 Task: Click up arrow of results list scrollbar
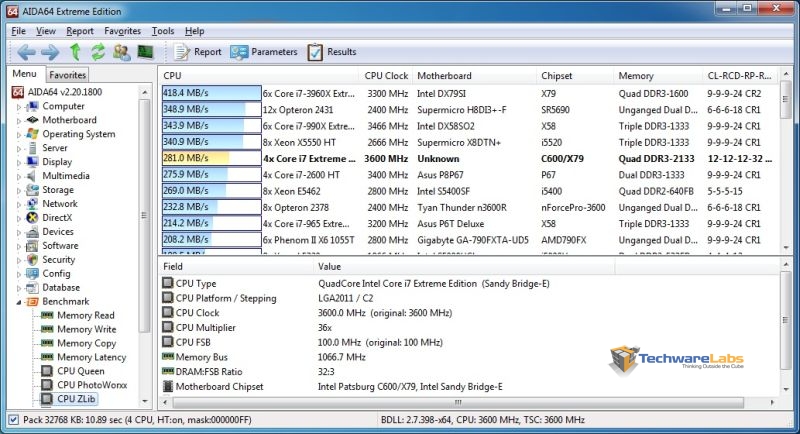pos(786,74)
